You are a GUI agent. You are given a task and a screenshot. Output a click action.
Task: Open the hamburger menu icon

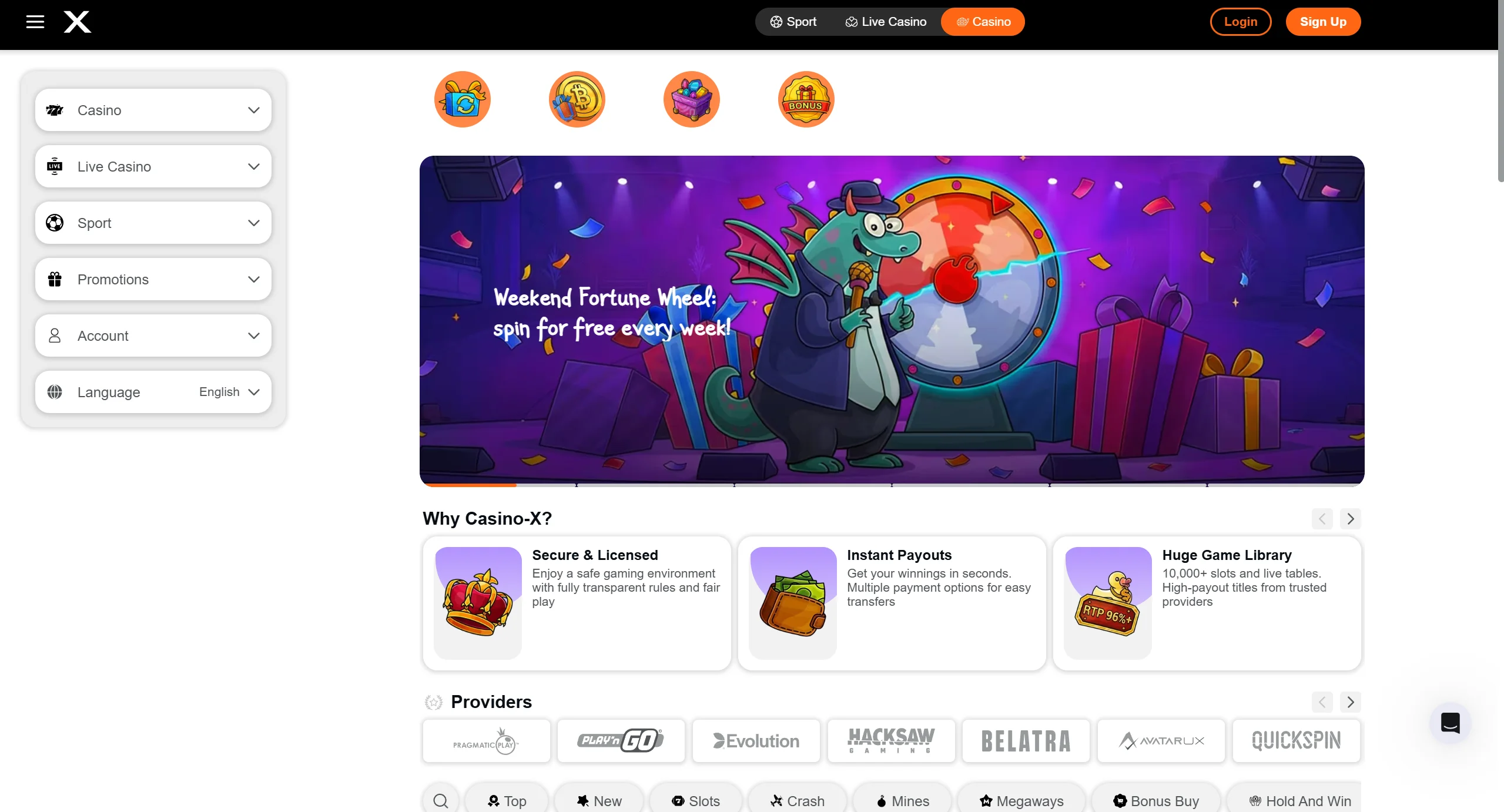coord(35,22)
